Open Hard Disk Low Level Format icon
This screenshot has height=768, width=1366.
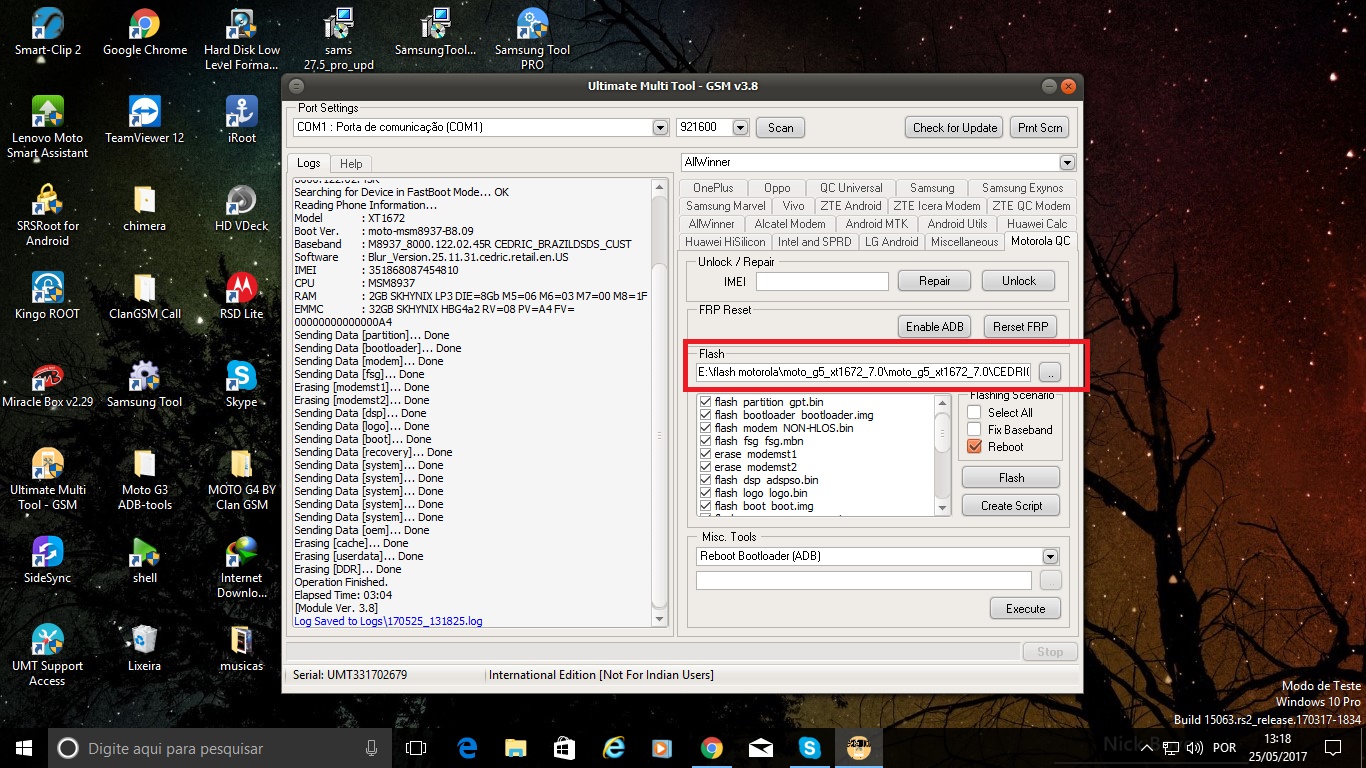click(242, 40)
